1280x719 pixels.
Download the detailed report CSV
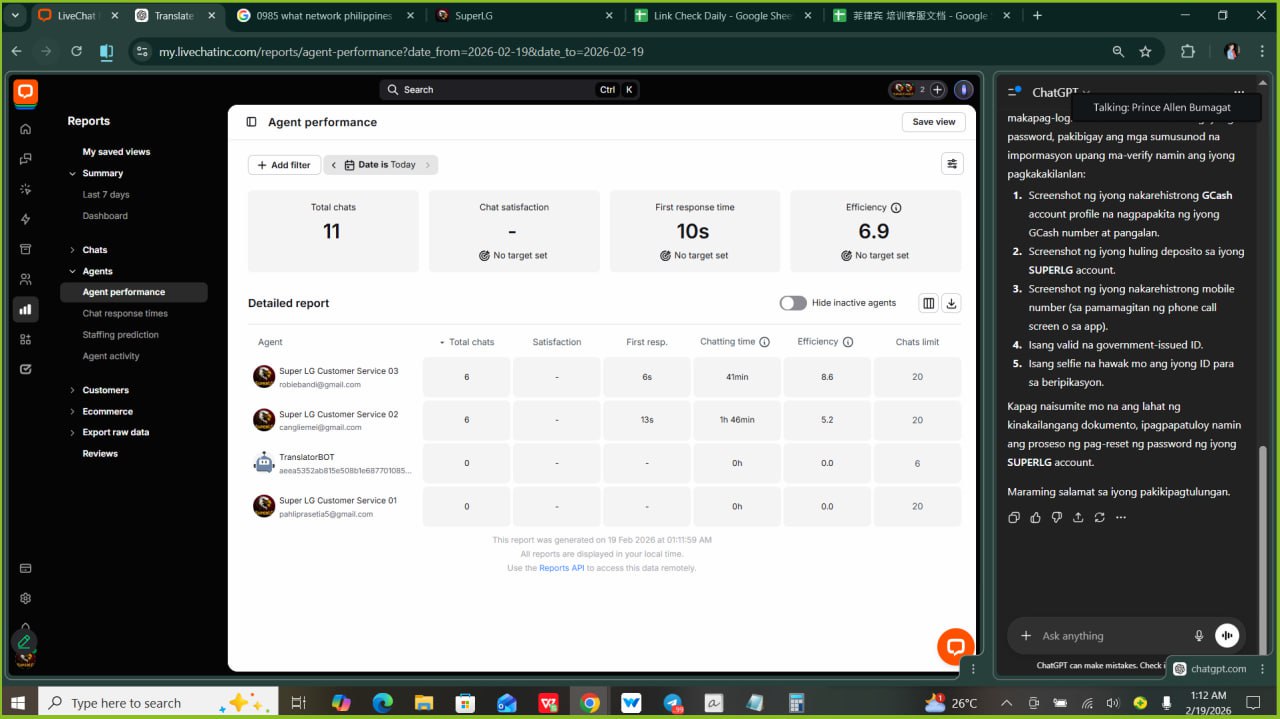(951, 303)
